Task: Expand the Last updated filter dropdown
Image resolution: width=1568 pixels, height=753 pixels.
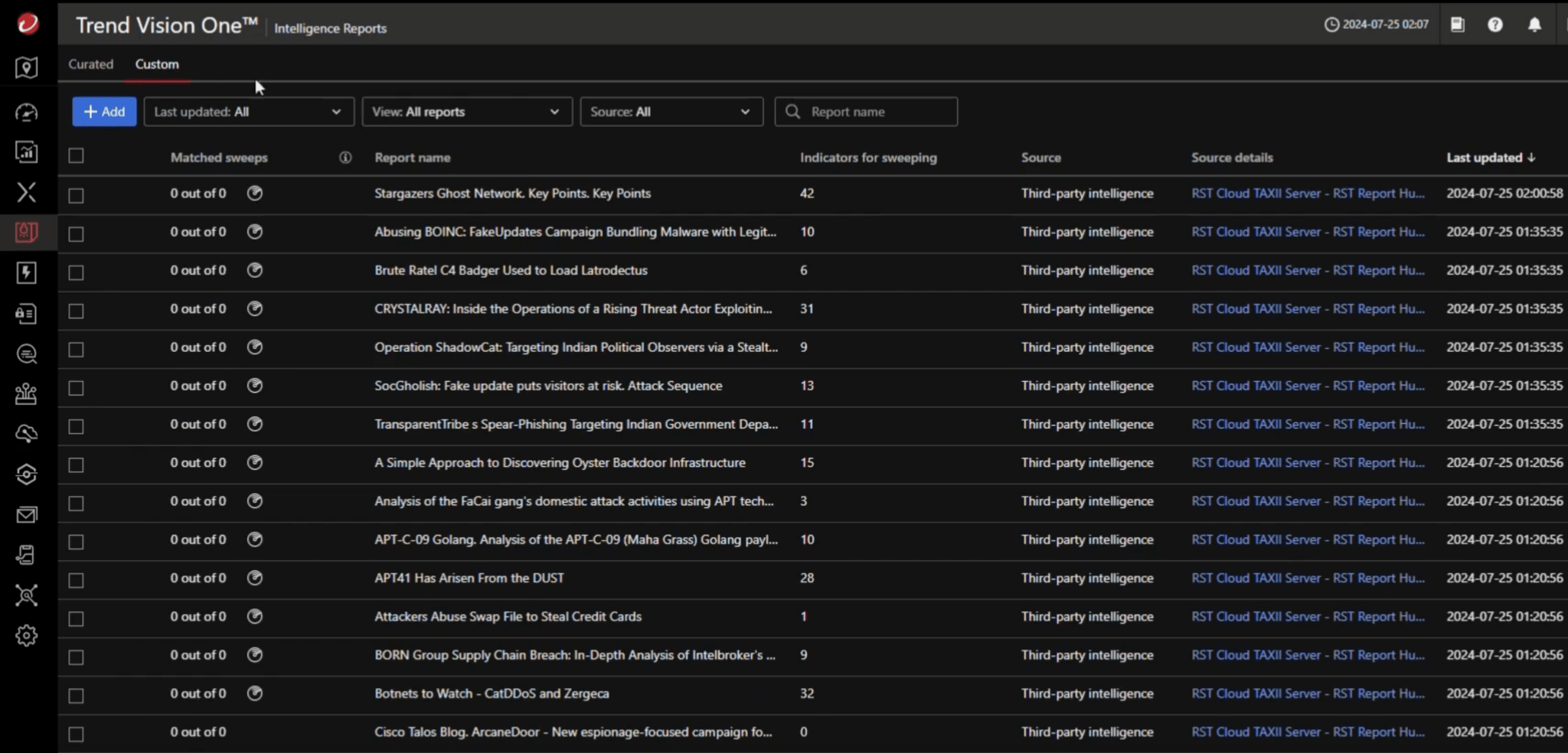Action: 248,112
